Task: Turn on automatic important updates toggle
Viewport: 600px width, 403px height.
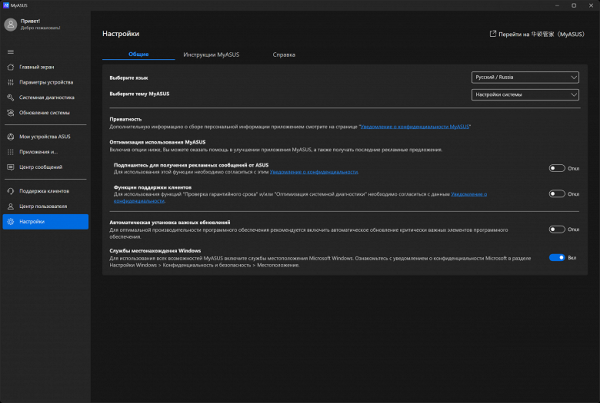Action: [556, 229]
